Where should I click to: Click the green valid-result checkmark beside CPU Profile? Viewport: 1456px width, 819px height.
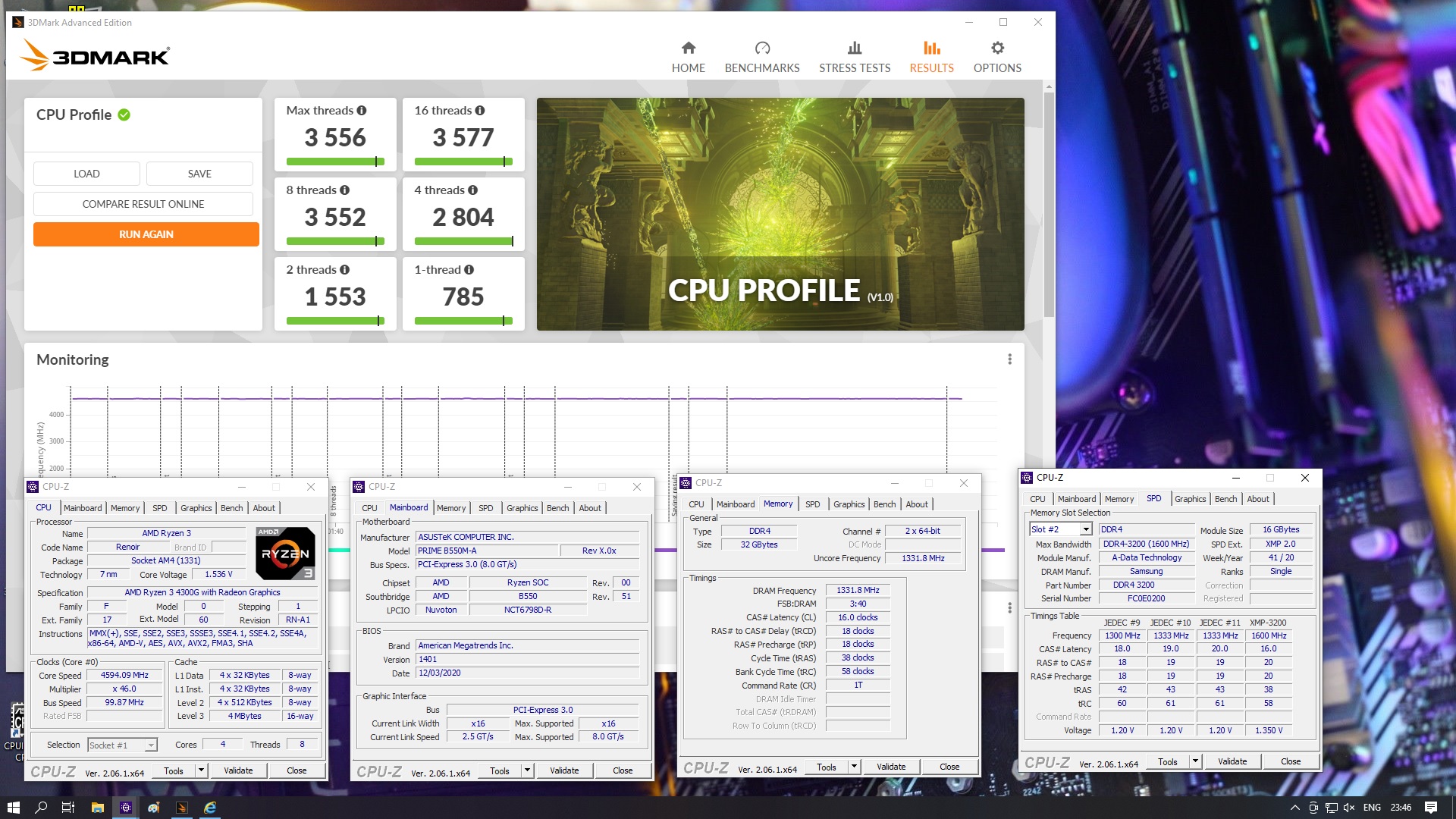[124, 115]
